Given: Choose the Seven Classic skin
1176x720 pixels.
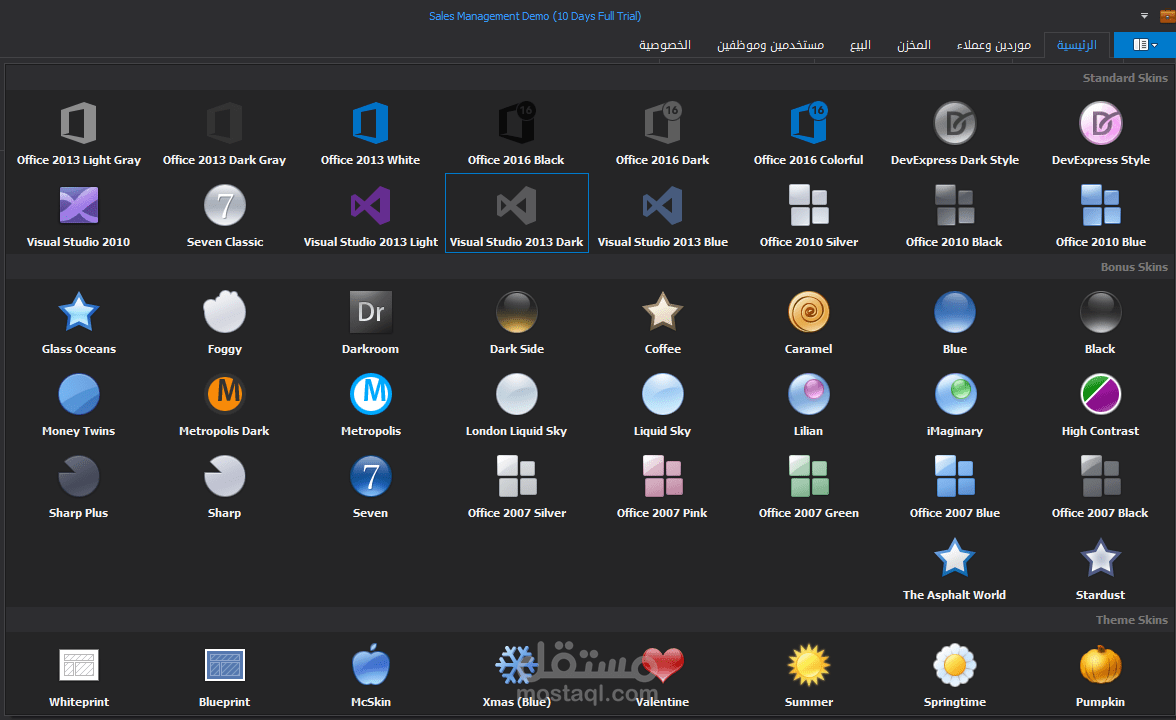Looking at the screenshot, I should [224, 215].
